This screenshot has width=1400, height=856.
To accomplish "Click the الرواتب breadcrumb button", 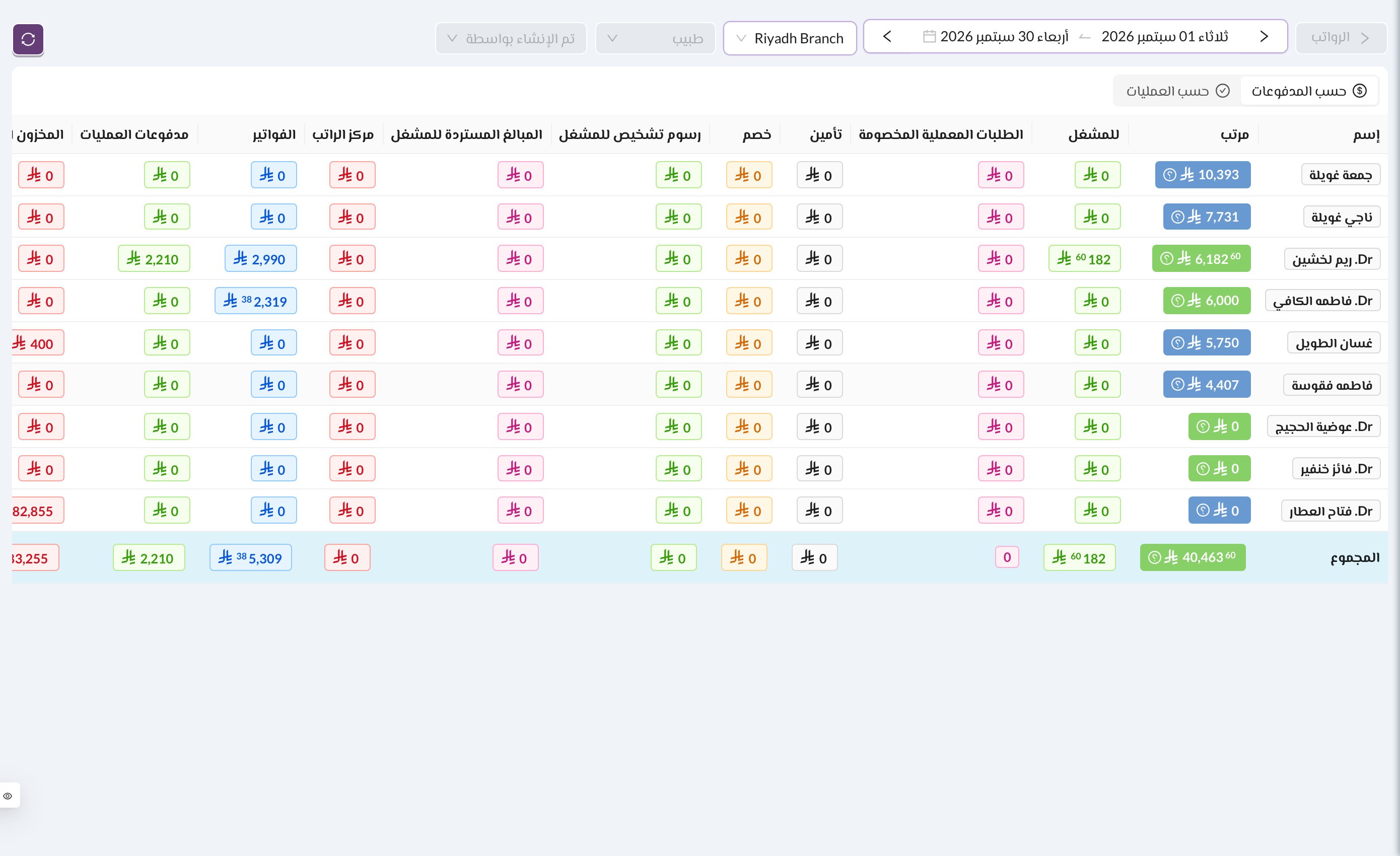I will tap(1341, 37).
